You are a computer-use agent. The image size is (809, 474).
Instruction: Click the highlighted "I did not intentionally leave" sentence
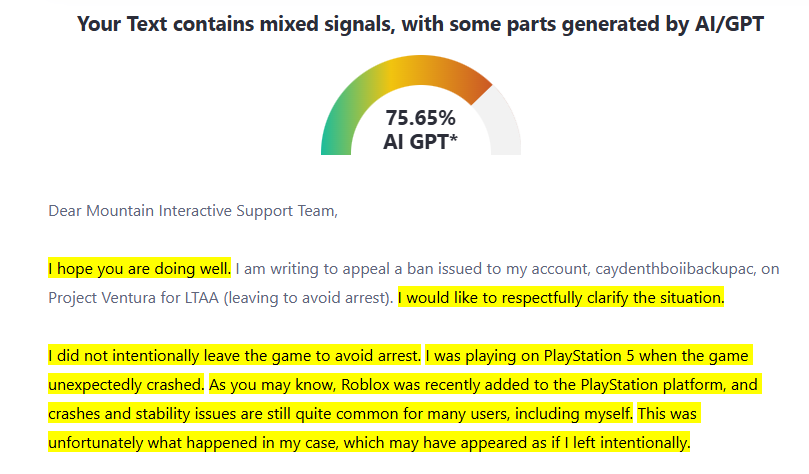(x=235, y=355)
